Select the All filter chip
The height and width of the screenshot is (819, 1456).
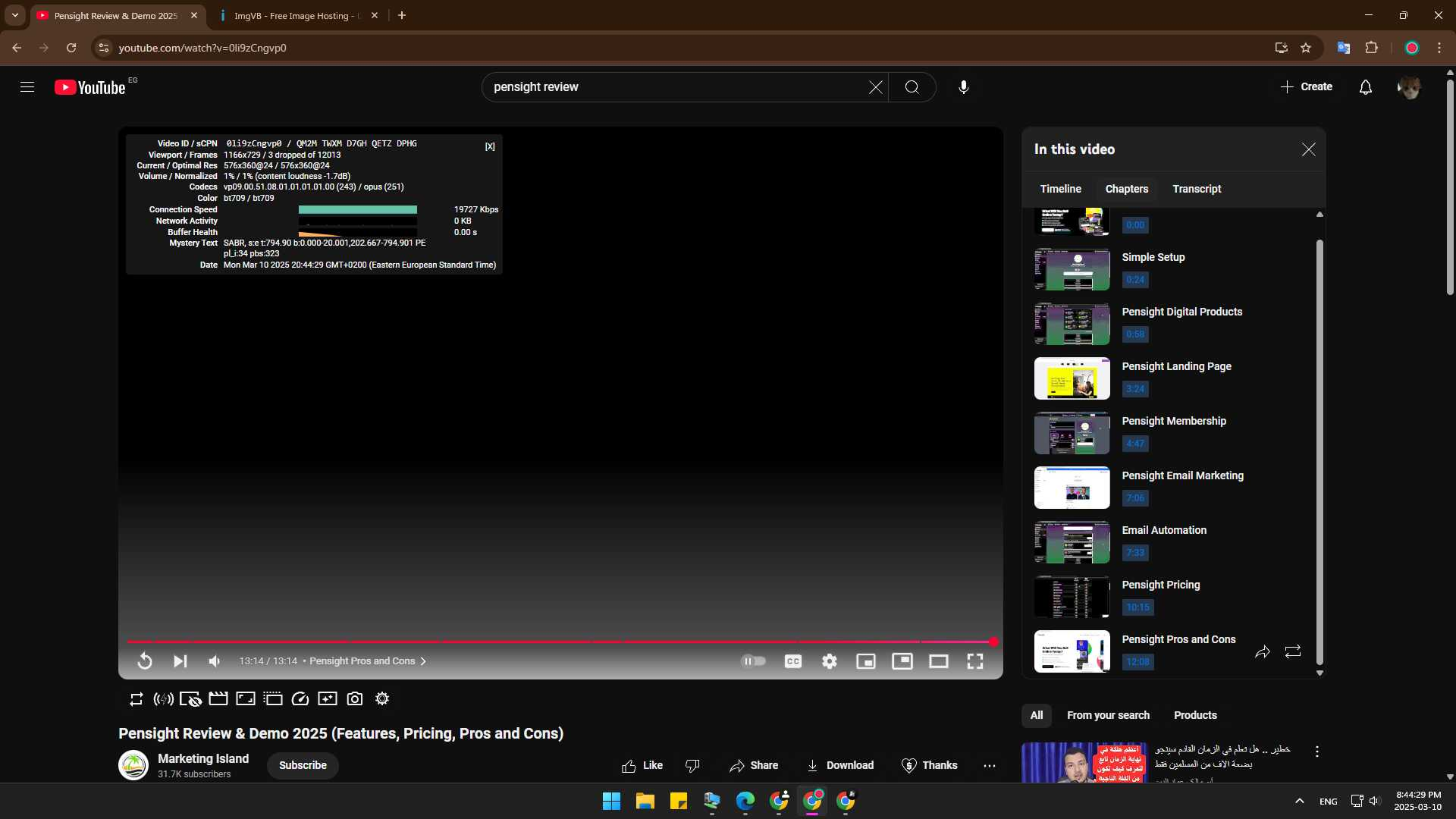point(1037,716)
